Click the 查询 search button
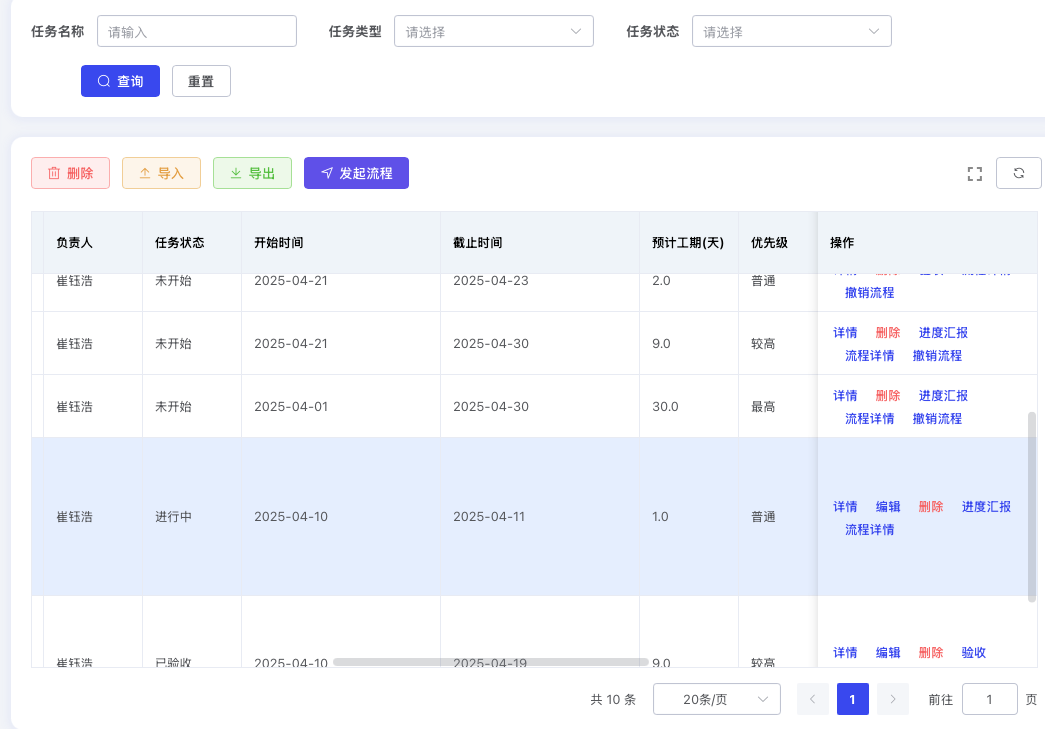The height and width of the screenshot is (729, 1045). (121, 81)
